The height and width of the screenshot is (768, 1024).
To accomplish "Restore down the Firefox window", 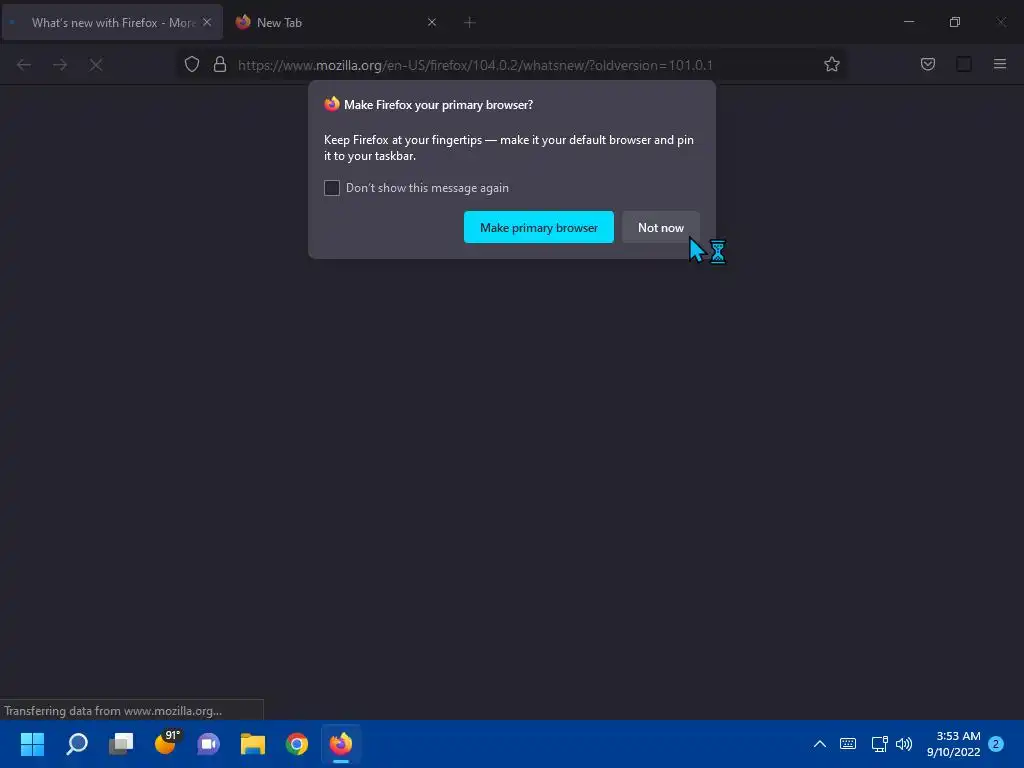I will click(x=955, y=22).
